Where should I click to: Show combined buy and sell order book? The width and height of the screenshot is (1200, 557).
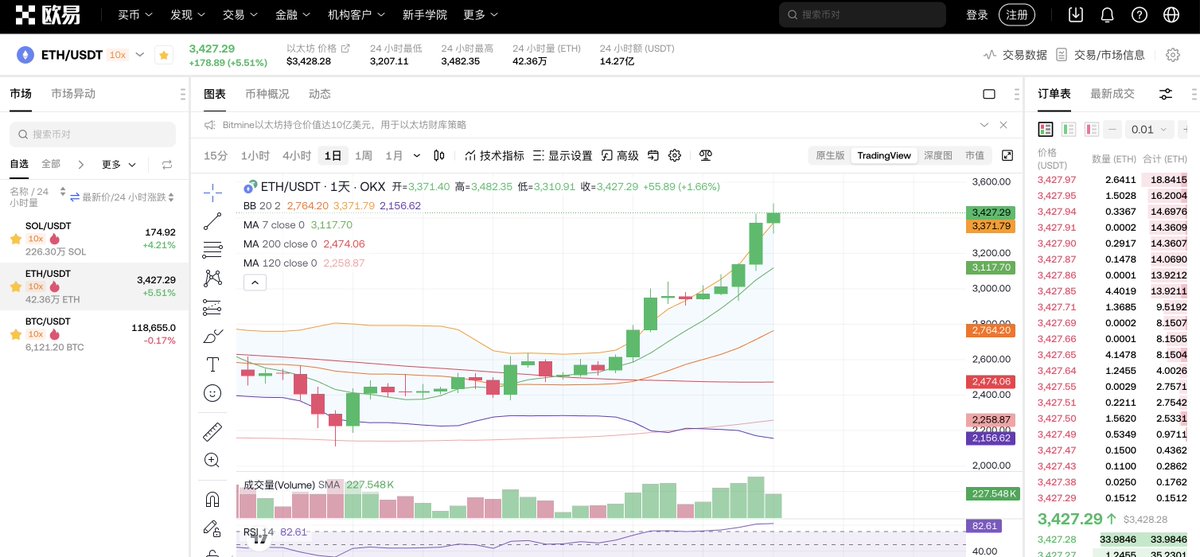pos(1045,129)
